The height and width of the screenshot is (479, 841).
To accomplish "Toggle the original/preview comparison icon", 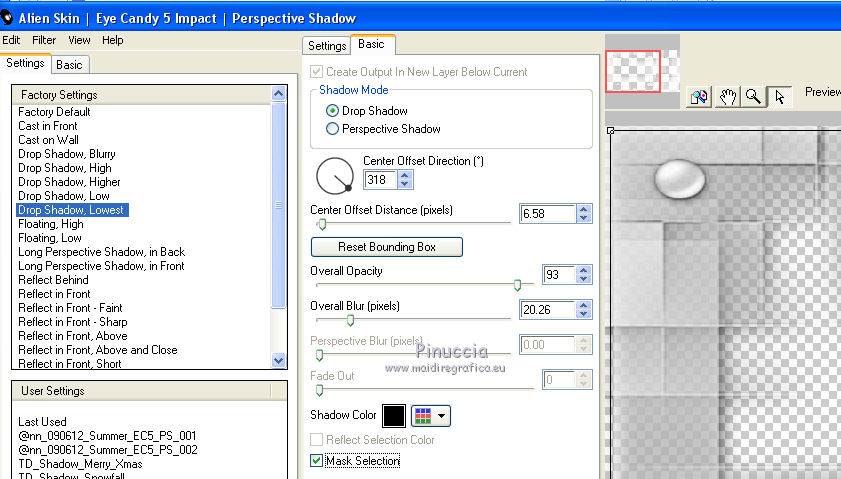I will point(699,97).
